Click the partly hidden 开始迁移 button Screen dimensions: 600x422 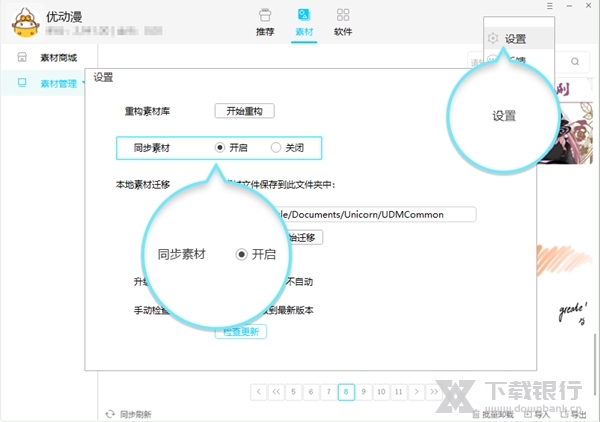click(x=305, y=237)
